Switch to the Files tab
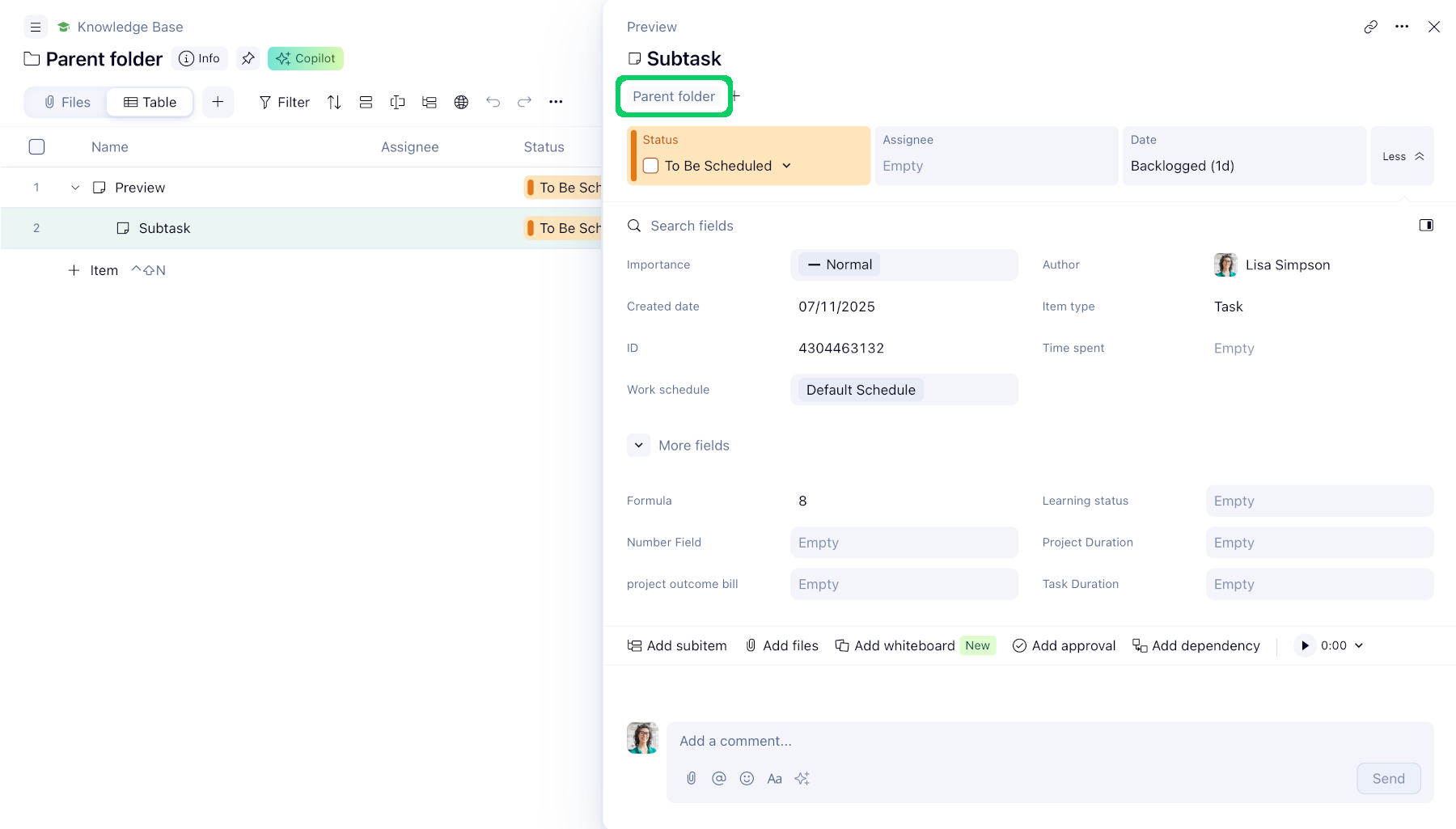 coord(67,102)
